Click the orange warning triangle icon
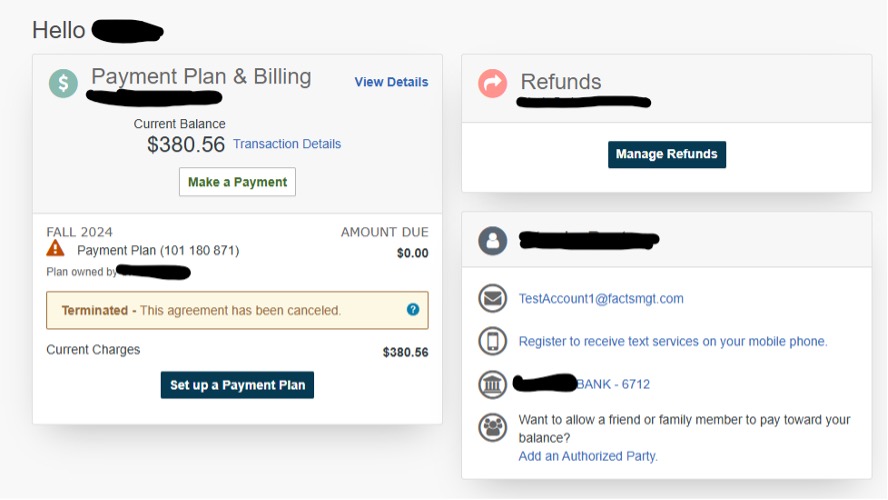This screenshot has width=888, height=500. pyautogui.click(x=56, y=249)
